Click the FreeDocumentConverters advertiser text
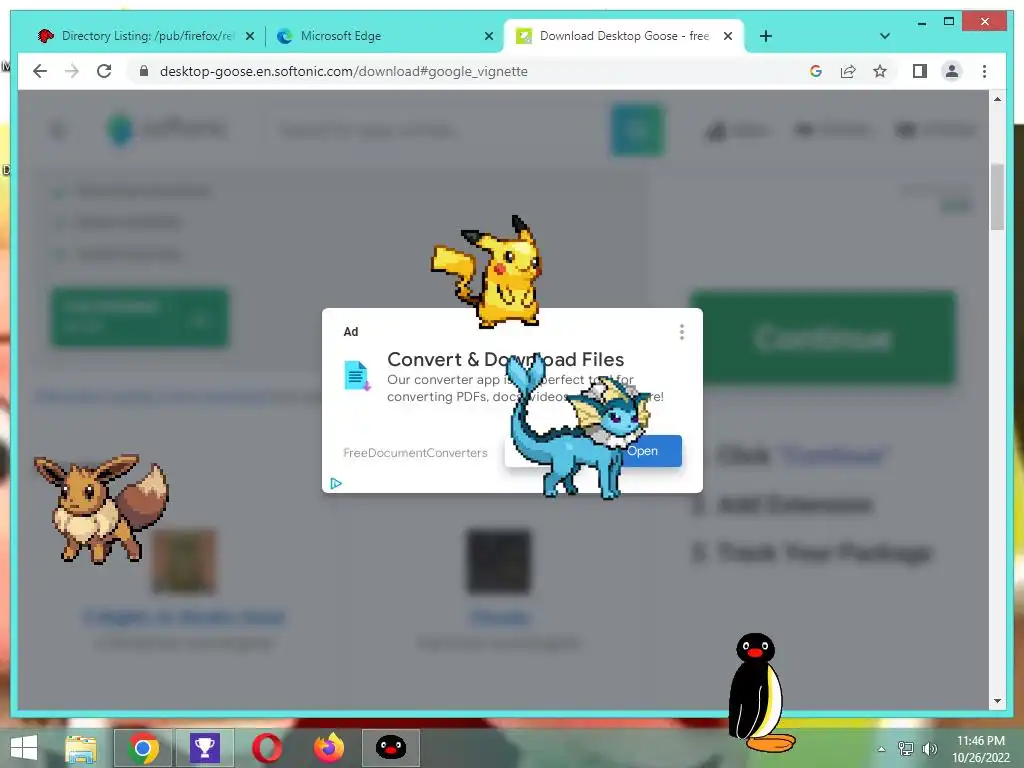The image size is (1024, 768). tap(415, 453)
